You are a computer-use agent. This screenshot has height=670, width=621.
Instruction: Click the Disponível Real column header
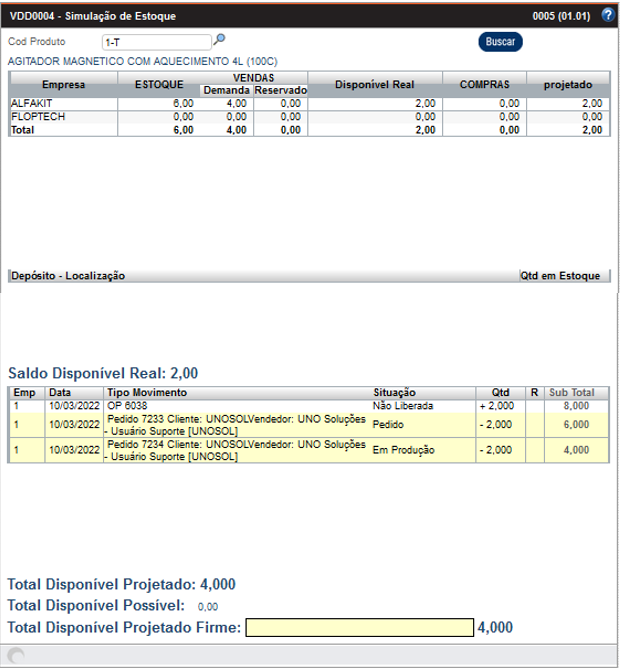click(x=373, y=85)
